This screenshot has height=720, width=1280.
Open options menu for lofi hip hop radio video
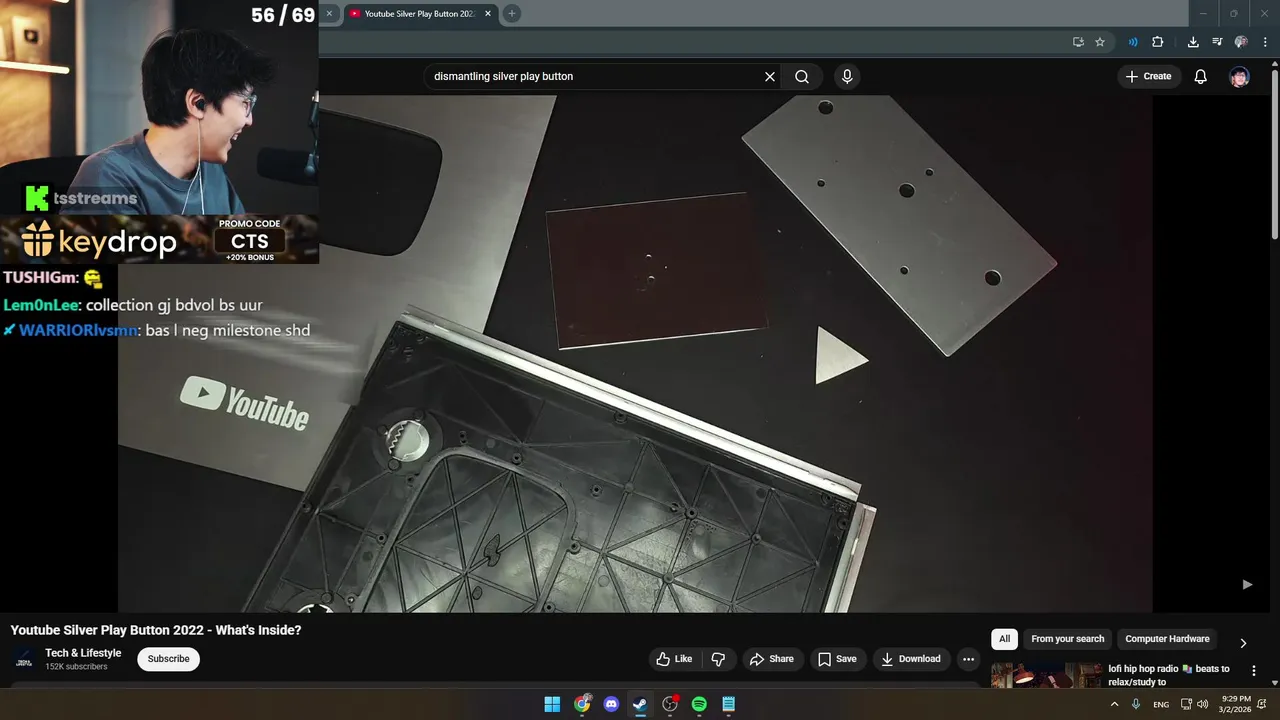[x=1254, y=670]
